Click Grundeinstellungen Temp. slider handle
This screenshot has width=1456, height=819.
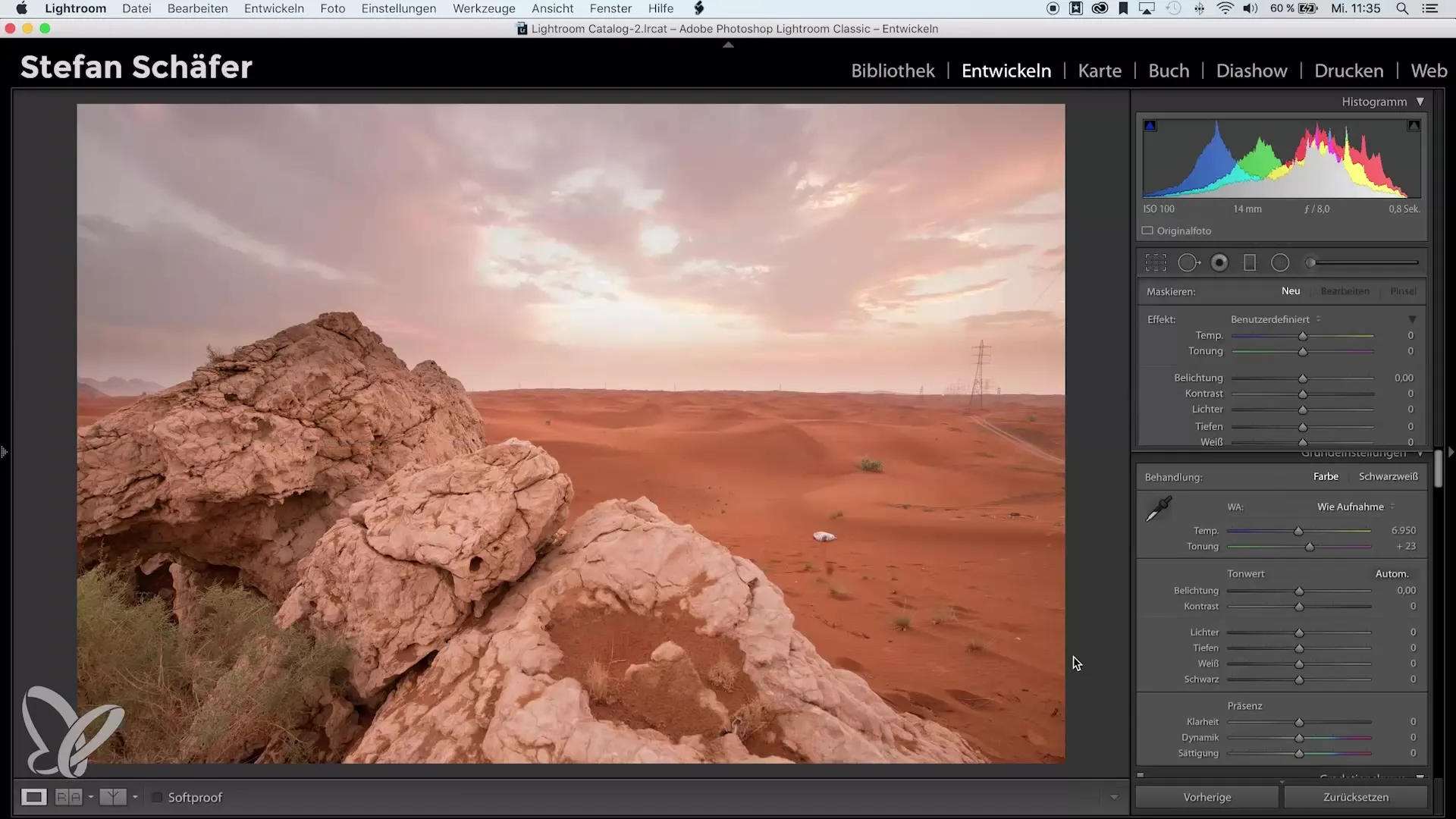[x=1298, y=531]
